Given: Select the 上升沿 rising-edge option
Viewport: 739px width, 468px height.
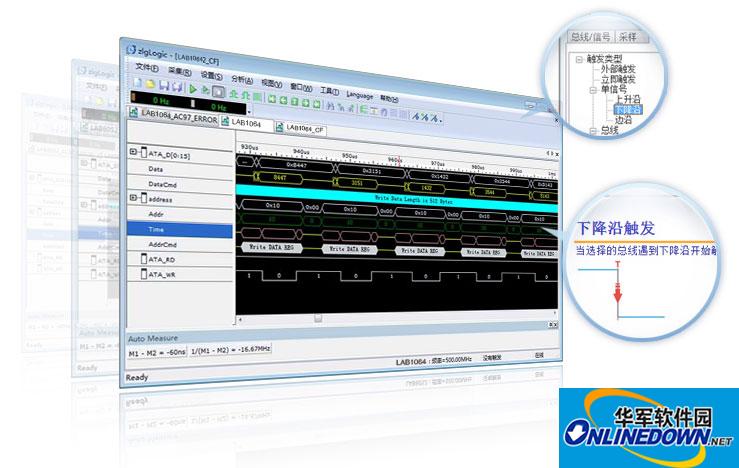Looking at the screenshot, I should [x=628, y=99].
